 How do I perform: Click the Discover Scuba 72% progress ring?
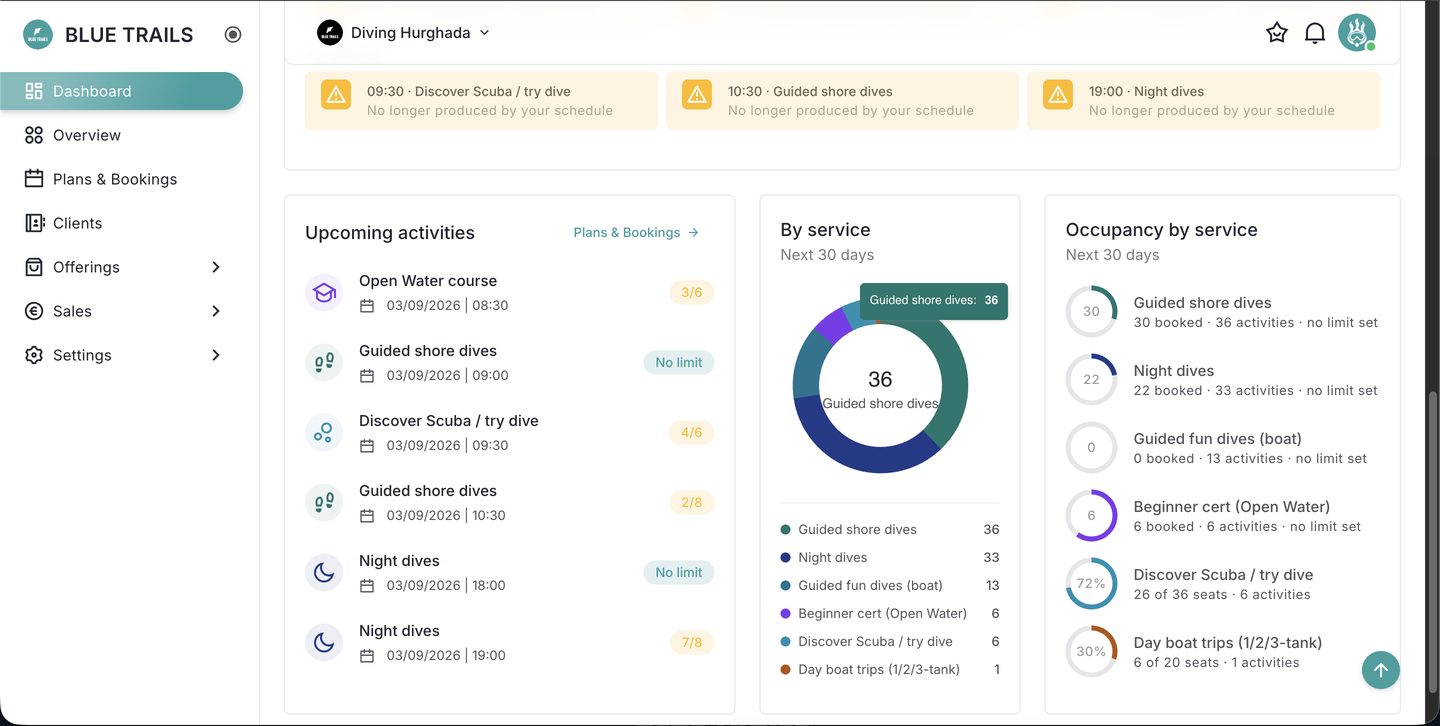[1091, 583]
